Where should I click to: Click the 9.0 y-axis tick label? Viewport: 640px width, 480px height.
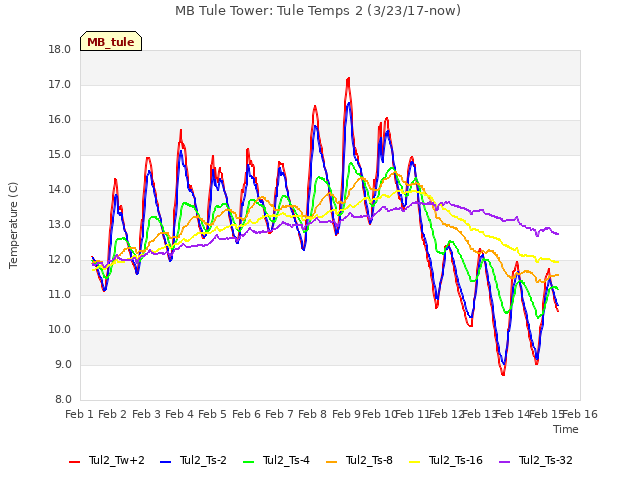[63, 365]
